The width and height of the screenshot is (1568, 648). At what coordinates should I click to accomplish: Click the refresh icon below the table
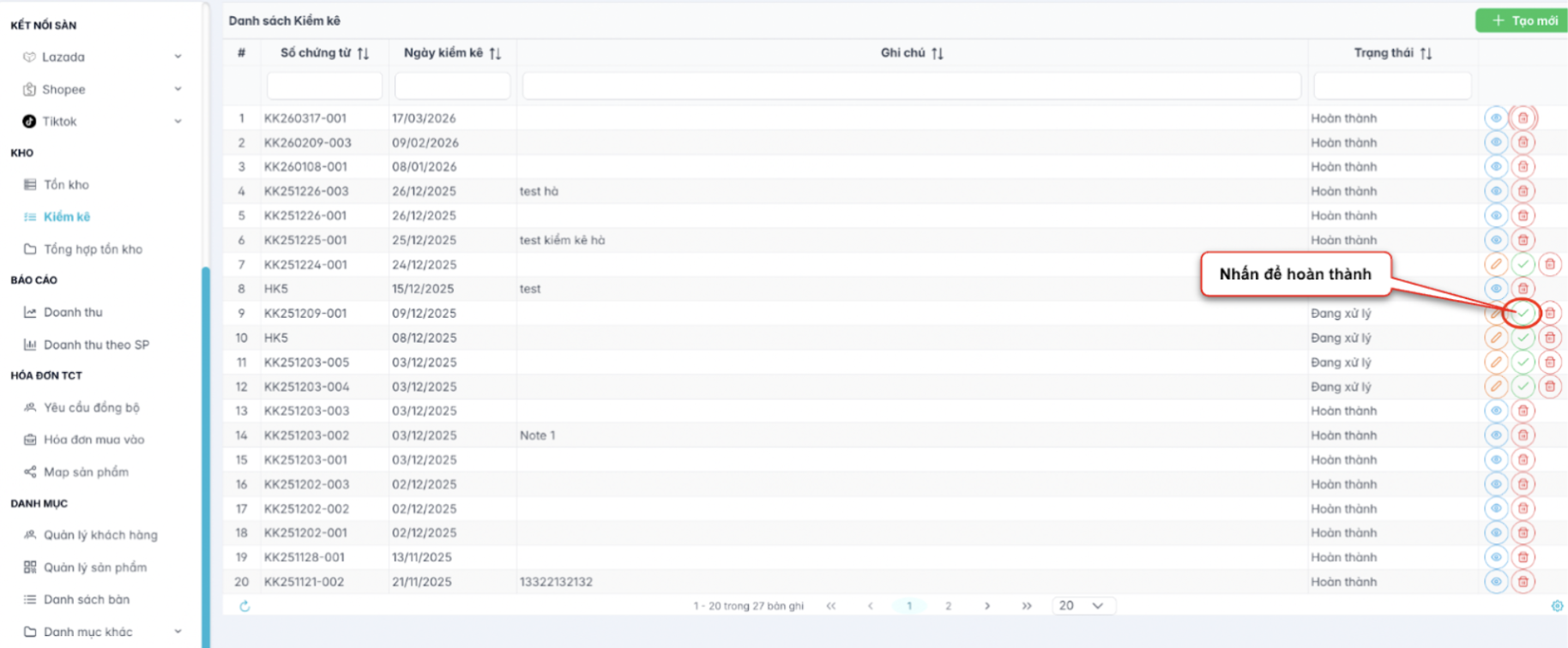[x=244, y=606]
